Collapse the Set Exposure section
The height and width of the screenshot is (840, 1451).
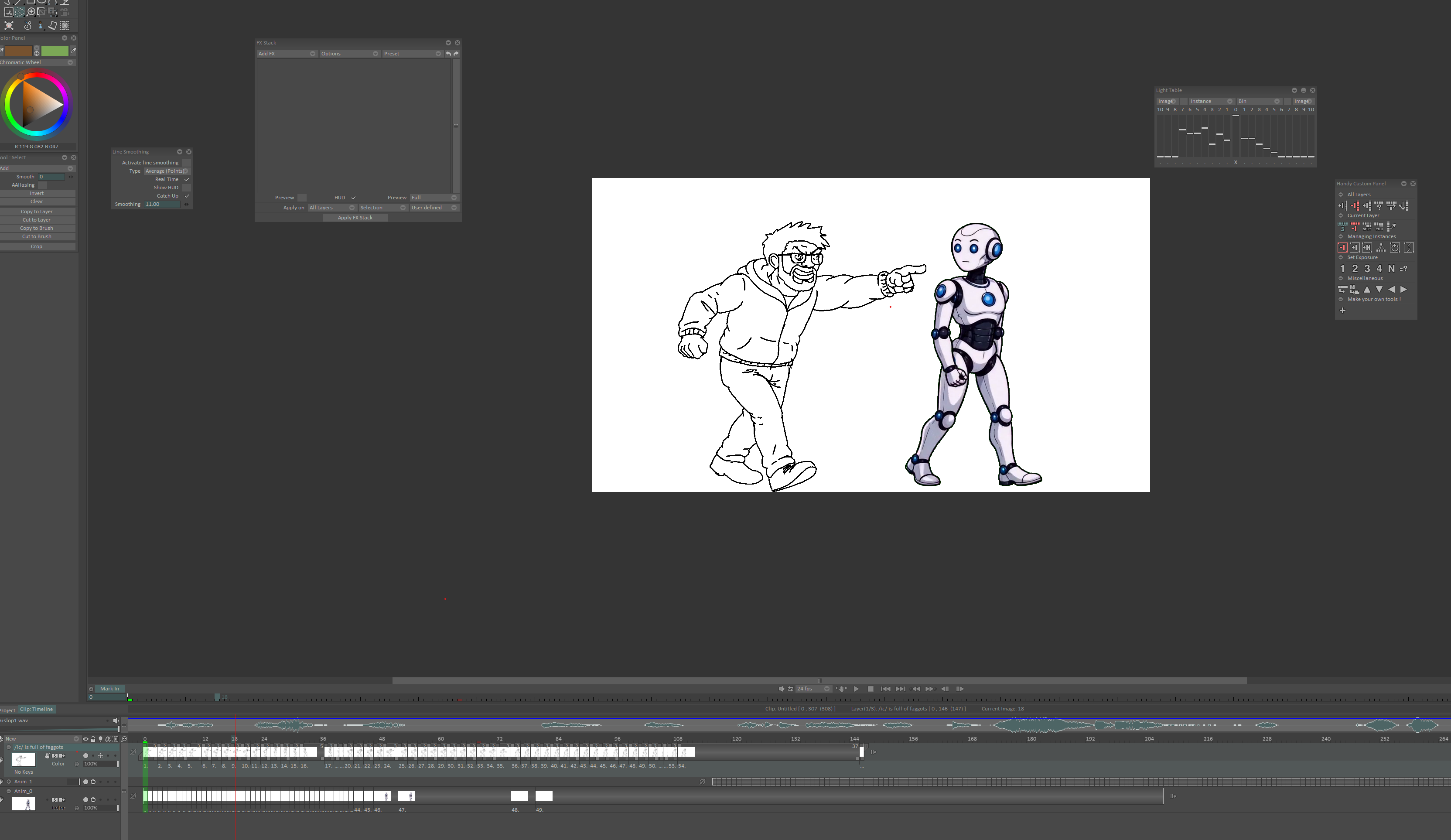(x=1341, y=257)
